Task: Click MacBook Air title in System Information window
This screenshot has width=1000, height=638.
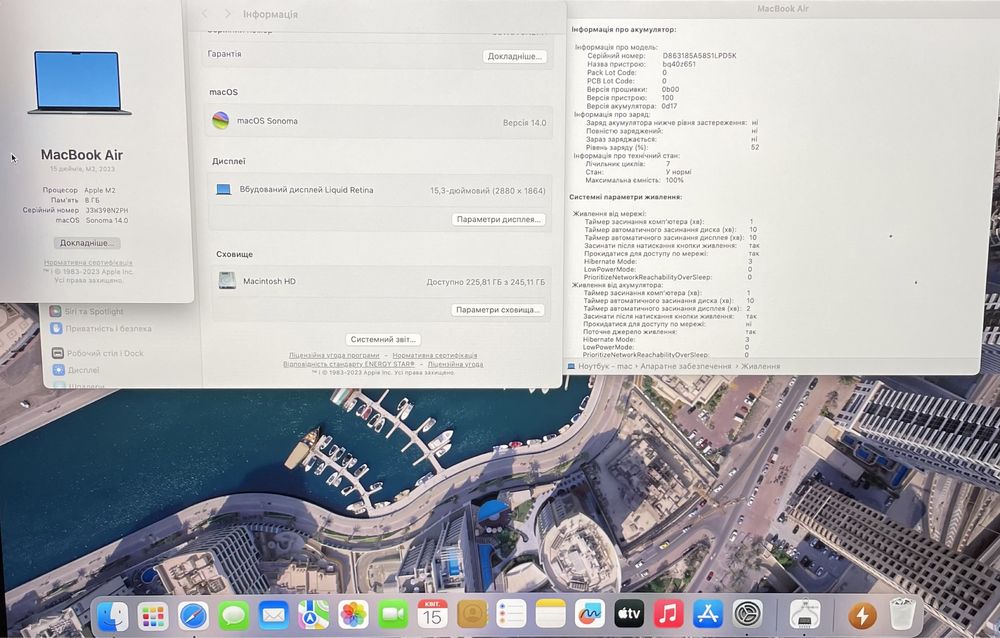Action: click(x=783, y=8)
